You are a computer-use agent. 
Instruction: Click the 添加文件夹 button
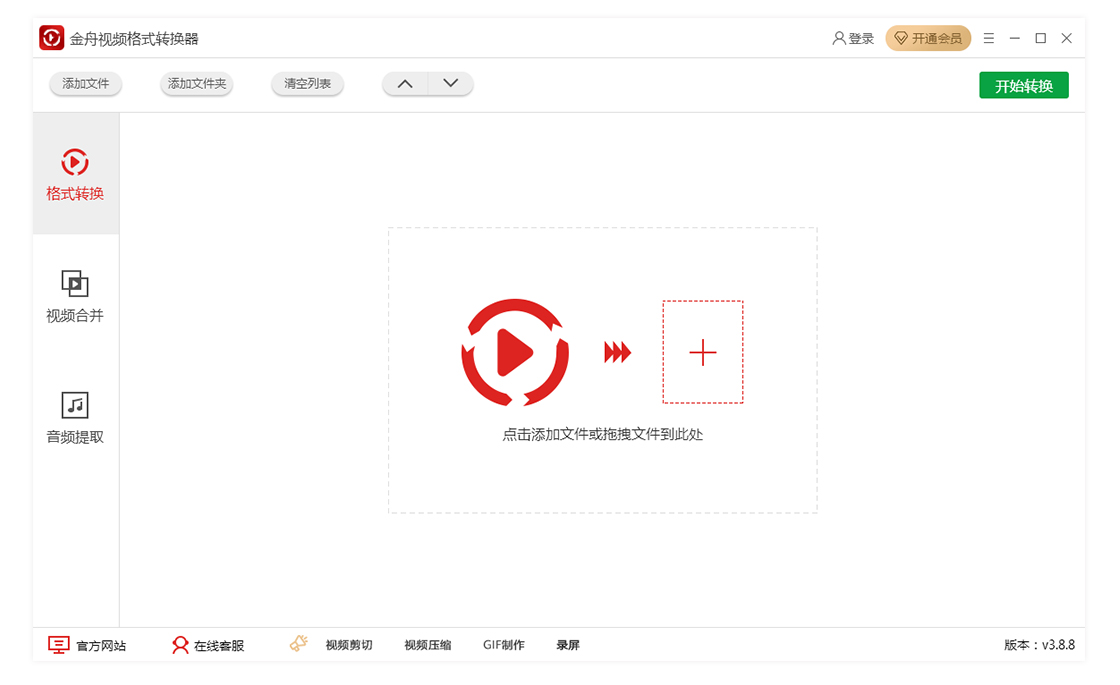pyautogui.click(x=196, y=84)
